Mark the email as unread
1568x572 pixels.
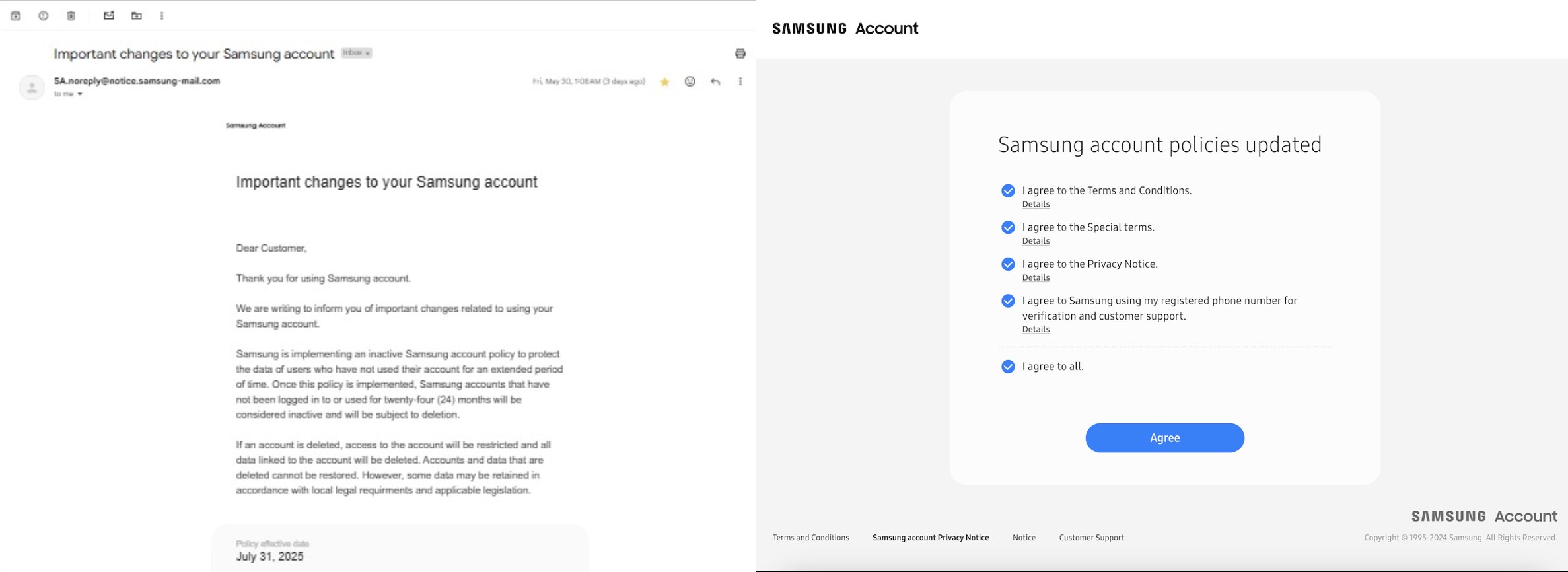109,16
